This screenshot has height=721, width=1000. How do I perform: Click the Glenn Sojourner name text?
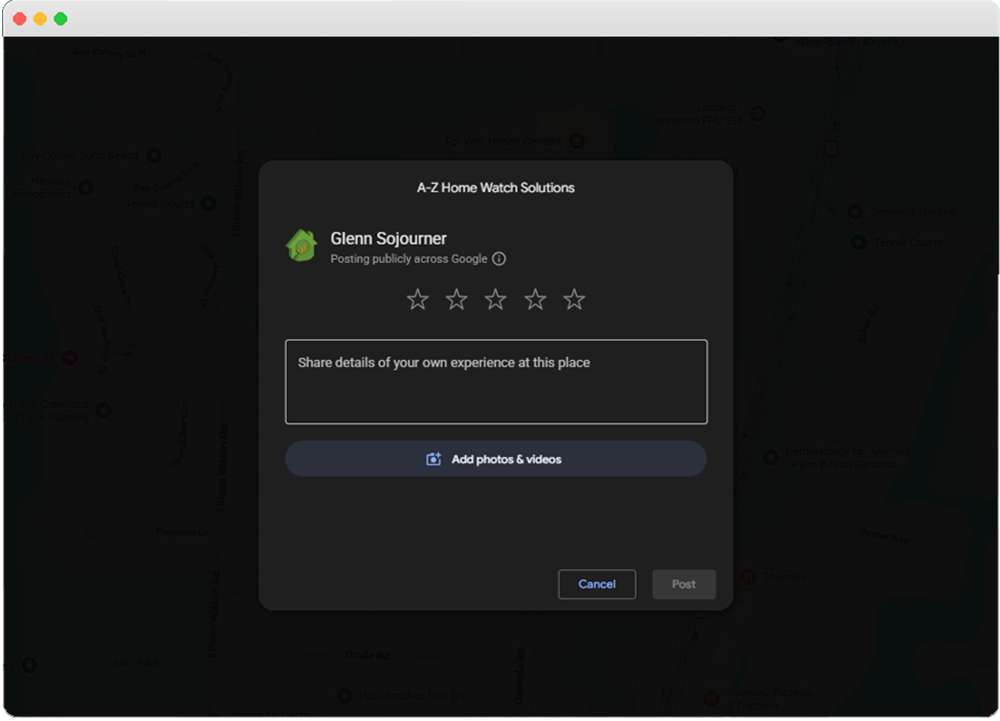[x=388, y=238]
